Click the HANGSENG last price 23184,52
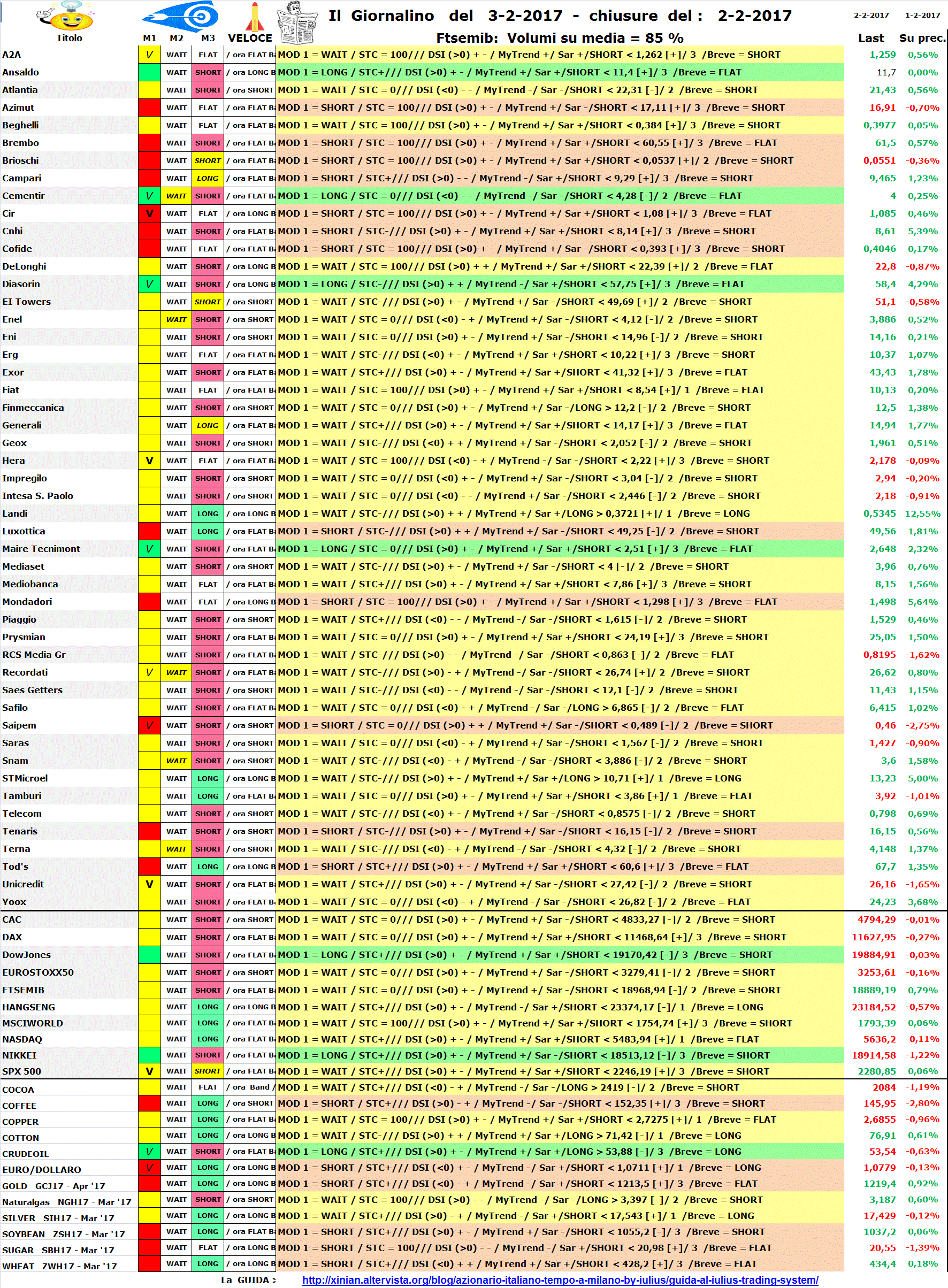Image resolution: width=948 pixels, height=1288 pixels. point(874,1007)
